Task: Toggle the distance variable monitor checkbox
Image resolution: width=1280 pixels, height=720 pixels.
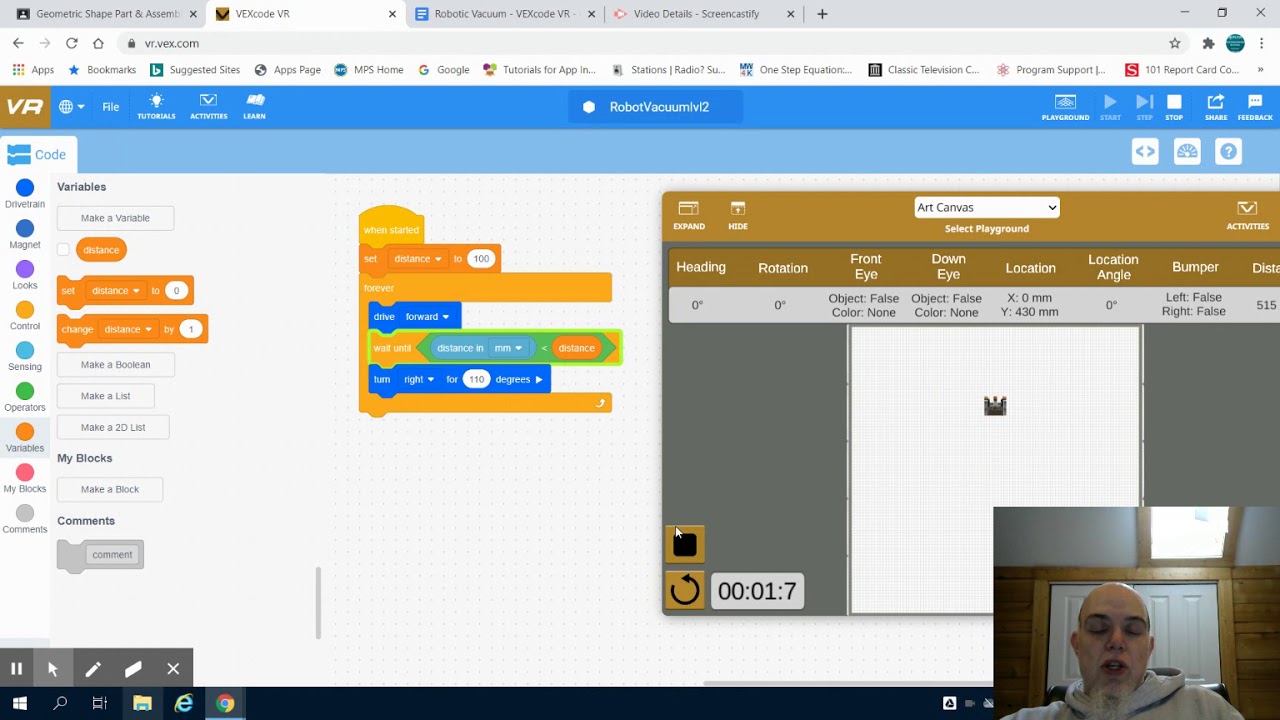Action: pos(63,249)
